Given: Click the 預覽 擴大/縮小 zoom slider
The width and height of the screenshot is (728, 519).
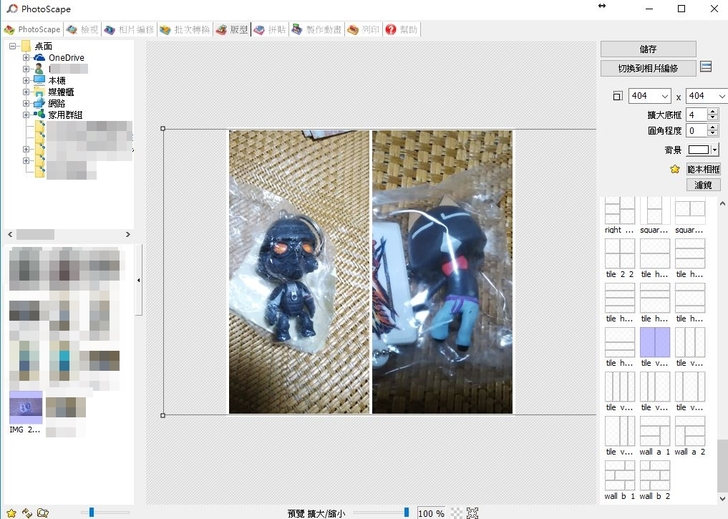Looking at the screenshot, I should [x=380, y=513].
